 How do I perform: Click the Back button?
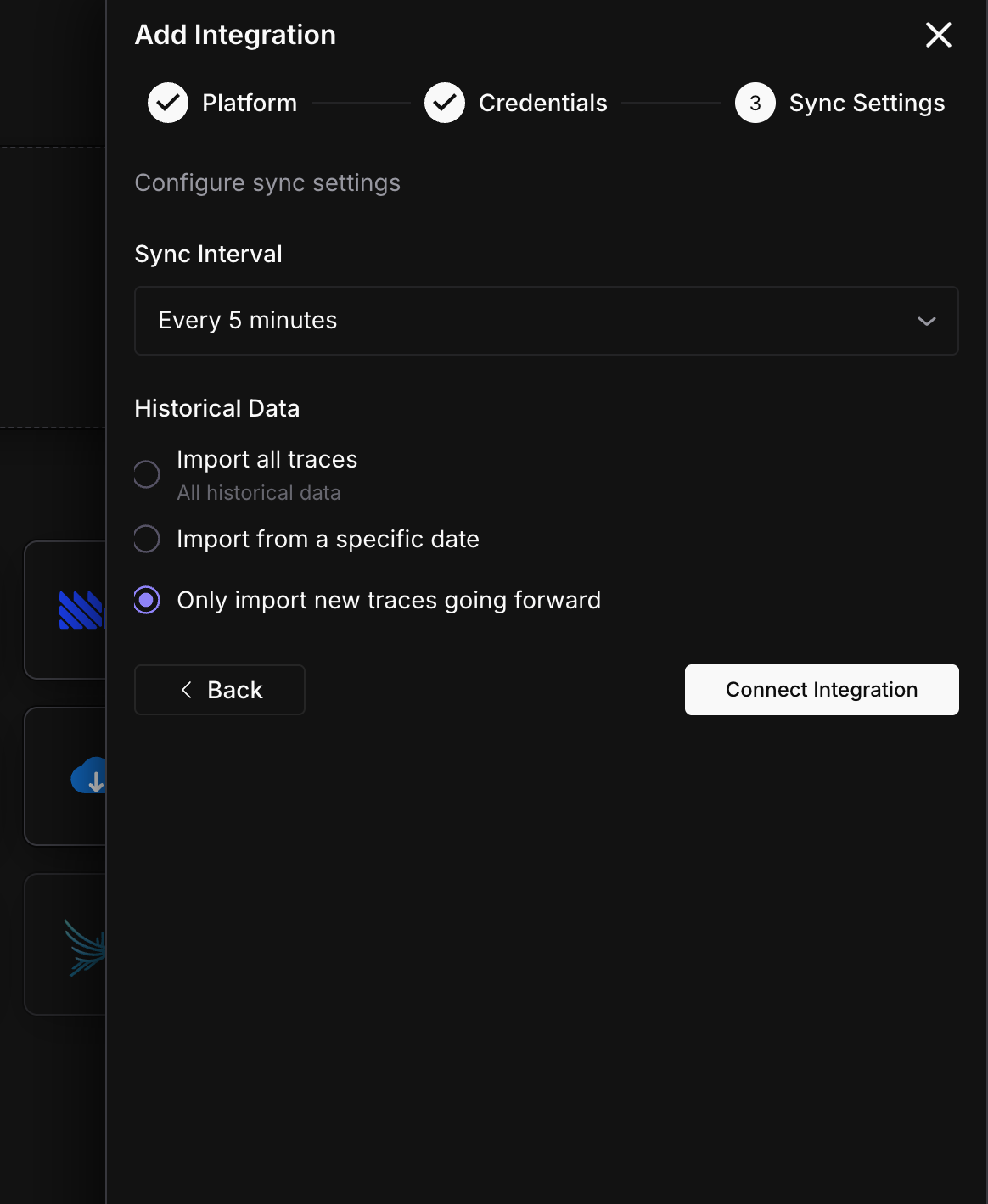coord(219,690)
